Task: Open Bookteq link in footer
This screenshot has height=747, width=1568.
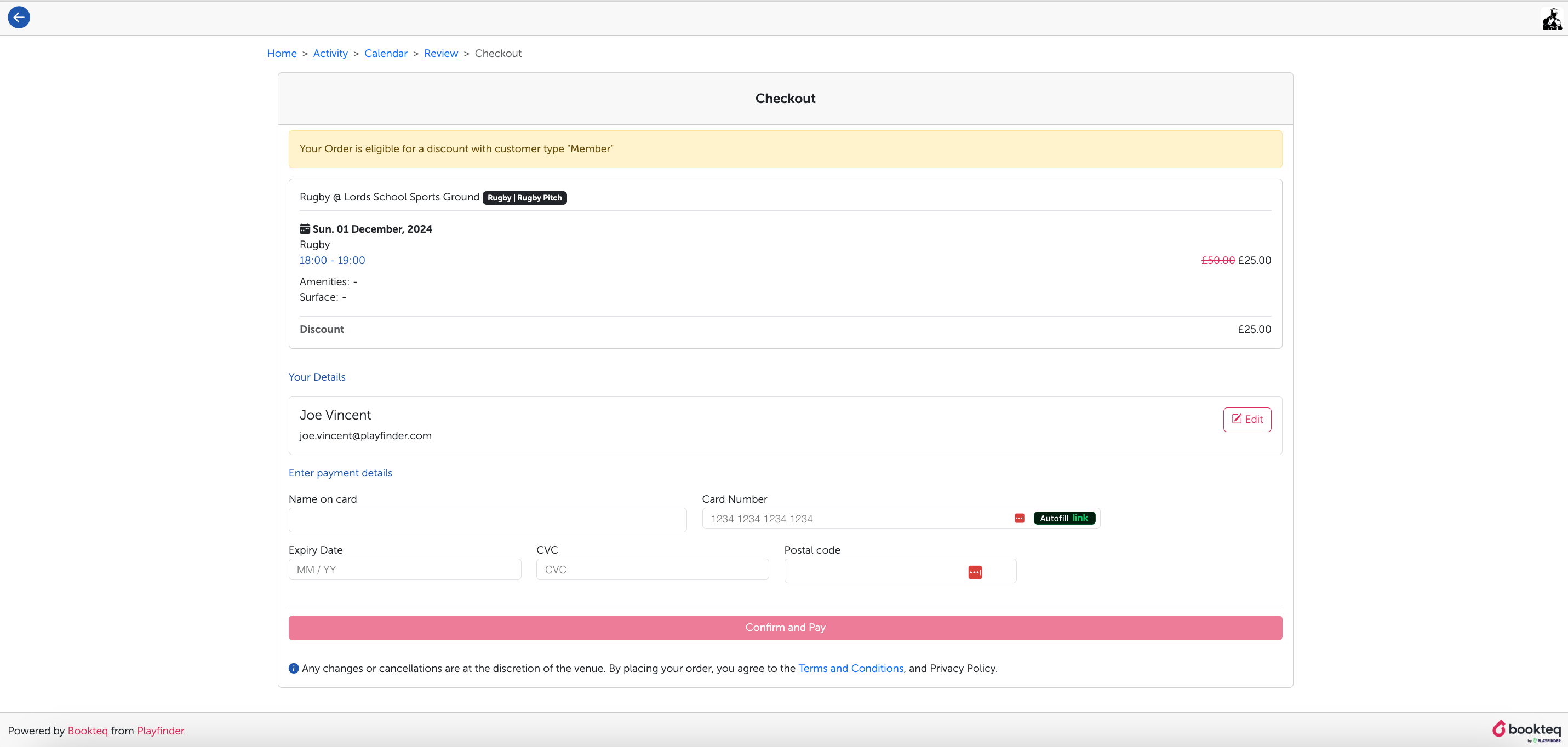Action: click(x=88, y=731)
